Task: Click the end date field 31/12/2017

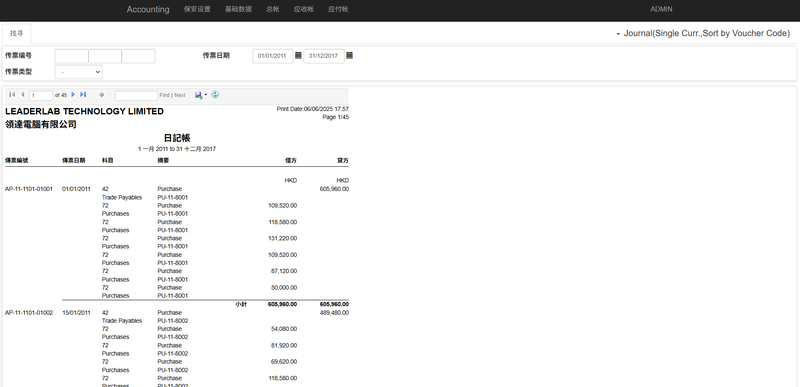Action: 324,56
